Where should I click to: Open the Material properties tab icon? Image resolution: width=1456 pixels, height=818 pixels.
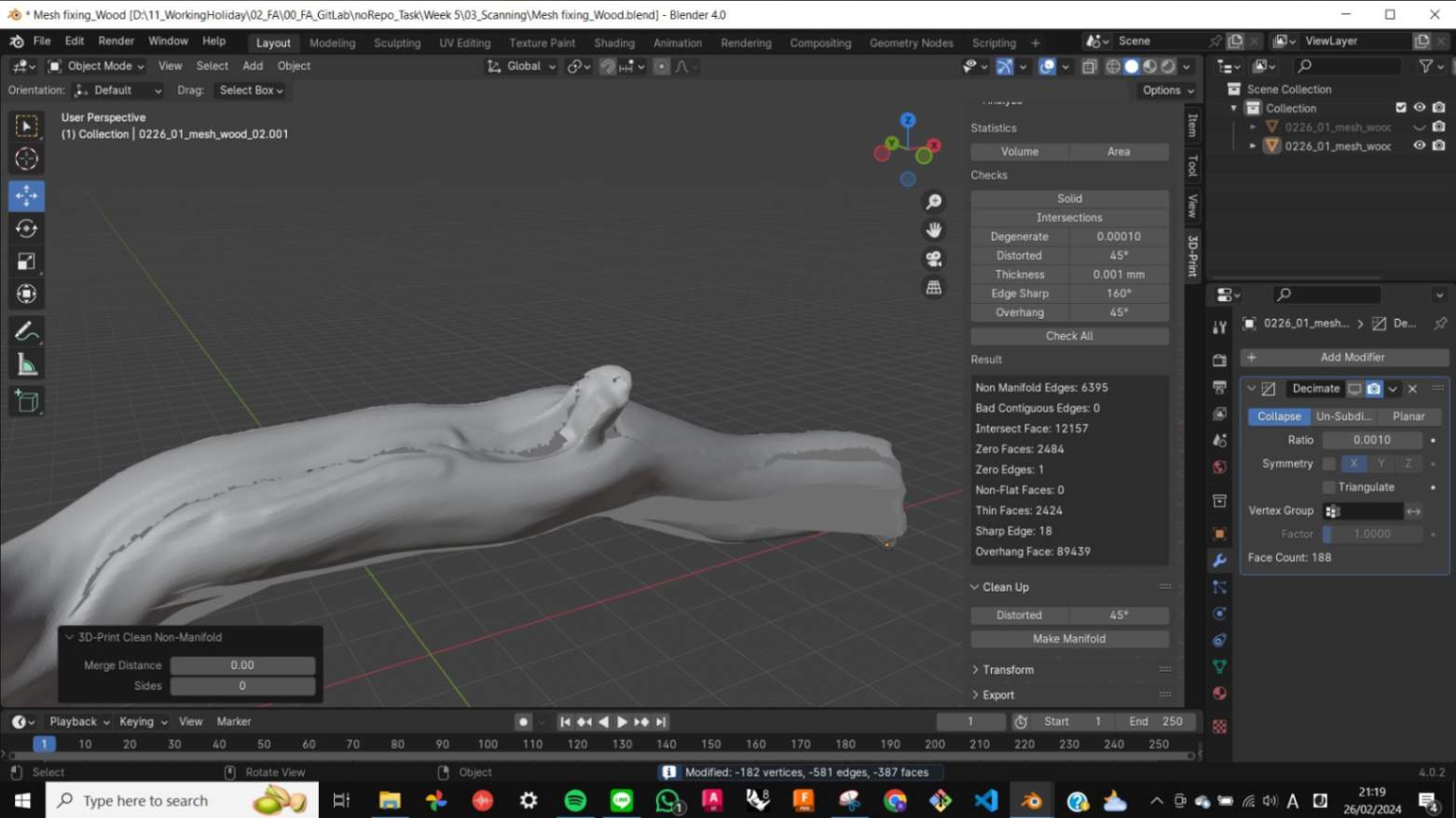(1219, 693)
